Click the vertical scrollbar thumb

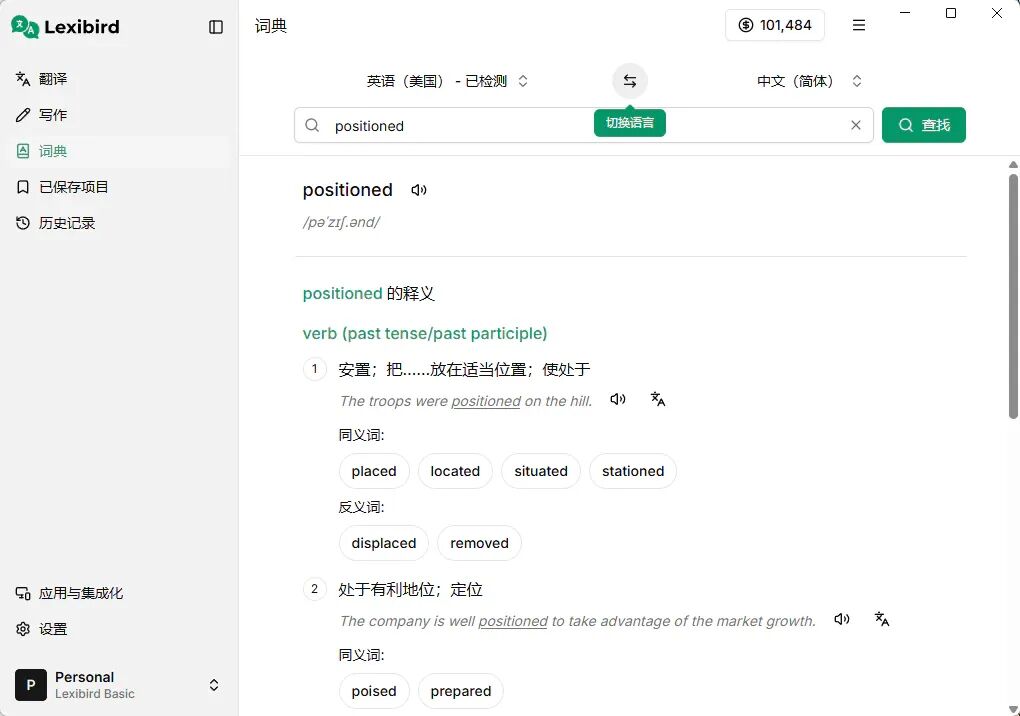coord(1013,296)
